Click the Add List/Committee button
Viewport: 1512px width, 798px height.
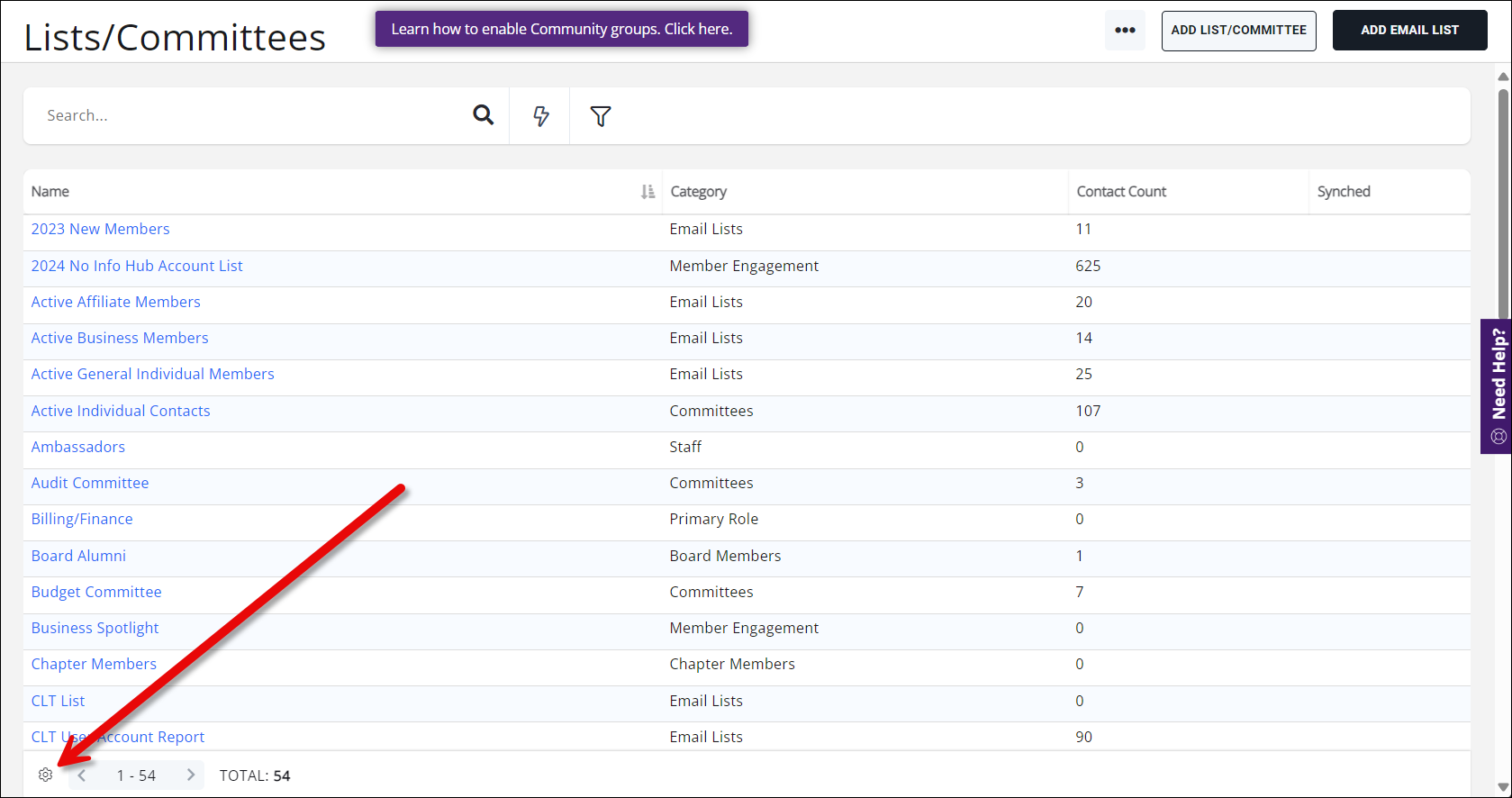click(x=1238, y=31)
